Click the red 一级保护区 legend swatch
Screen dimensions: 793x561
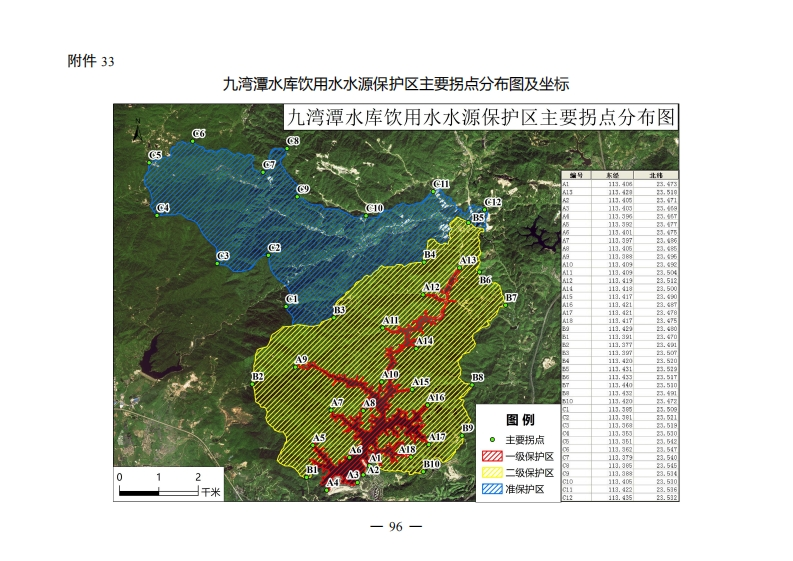[x=491, y=456]
